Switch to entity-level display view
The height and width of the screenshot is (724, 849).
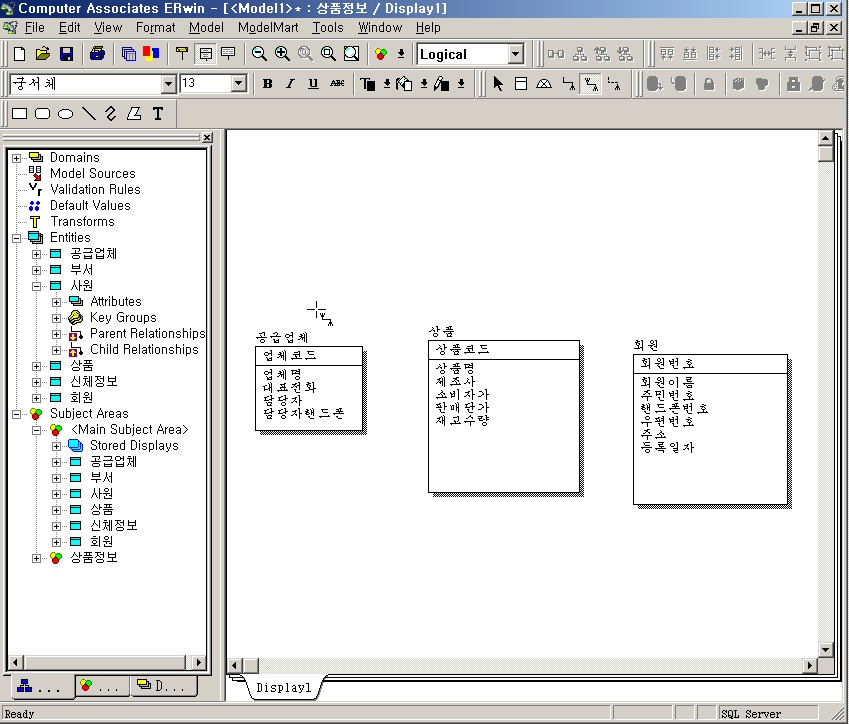click(182, 54)
